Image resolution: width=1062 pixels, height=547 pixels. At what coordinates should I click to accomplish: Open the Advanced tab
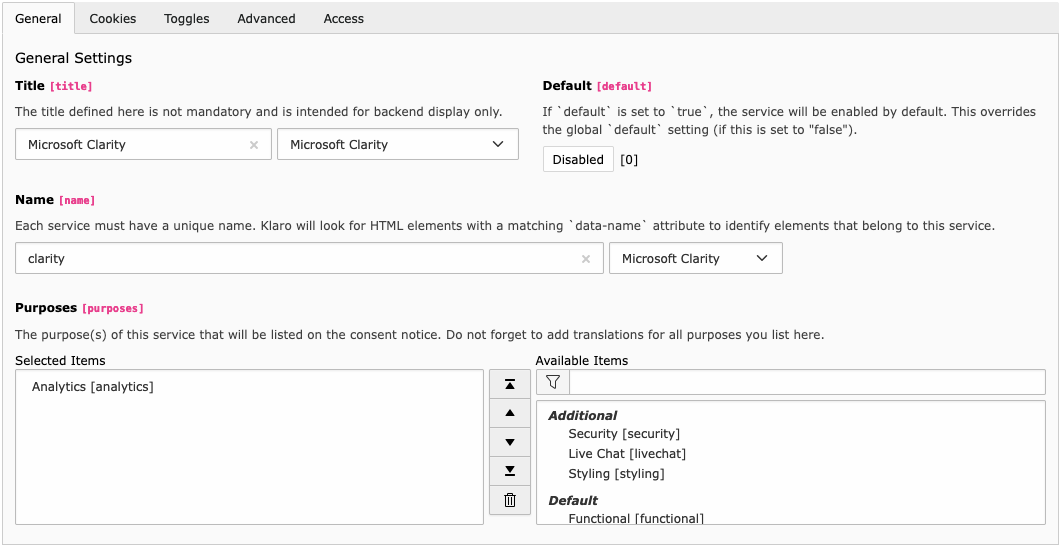266,18
